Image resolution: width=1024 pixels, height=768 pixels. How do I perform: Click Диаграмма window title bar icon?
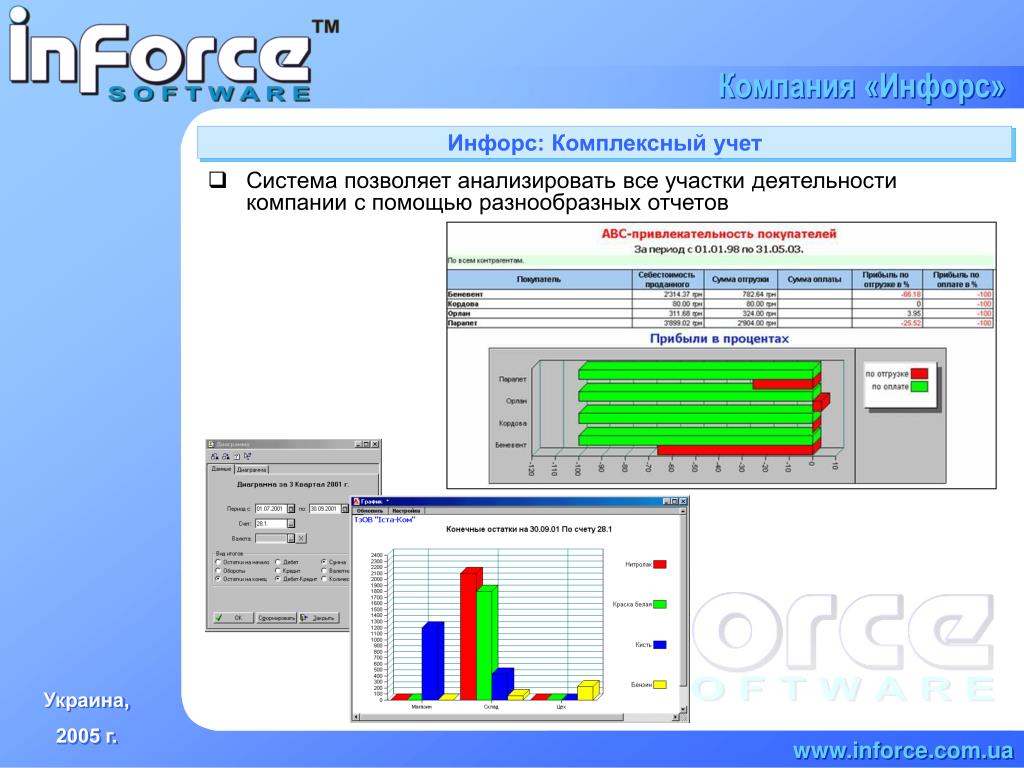click(211, 444)
